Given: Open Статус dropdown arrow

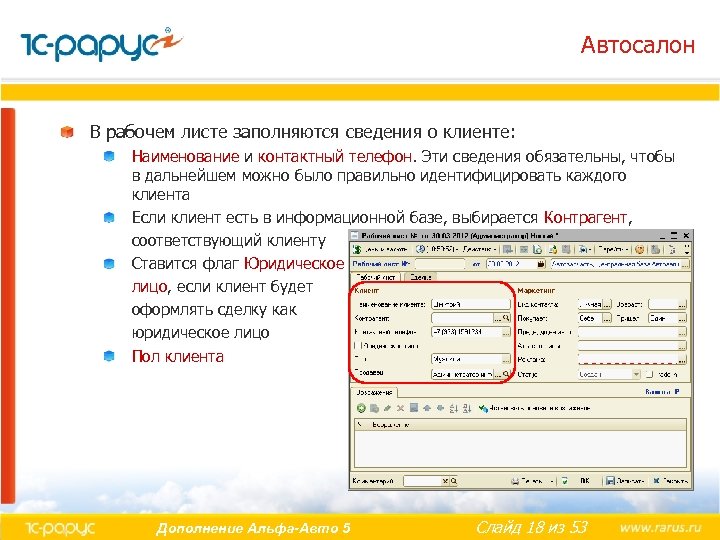Looking at the screenshot, I should pos(636,374).
